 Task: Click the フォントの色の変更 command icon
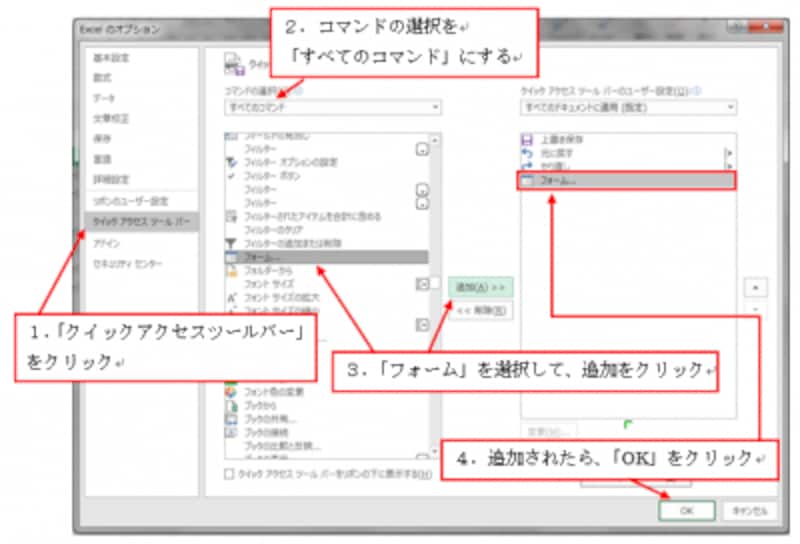click(x=231, y=392)
